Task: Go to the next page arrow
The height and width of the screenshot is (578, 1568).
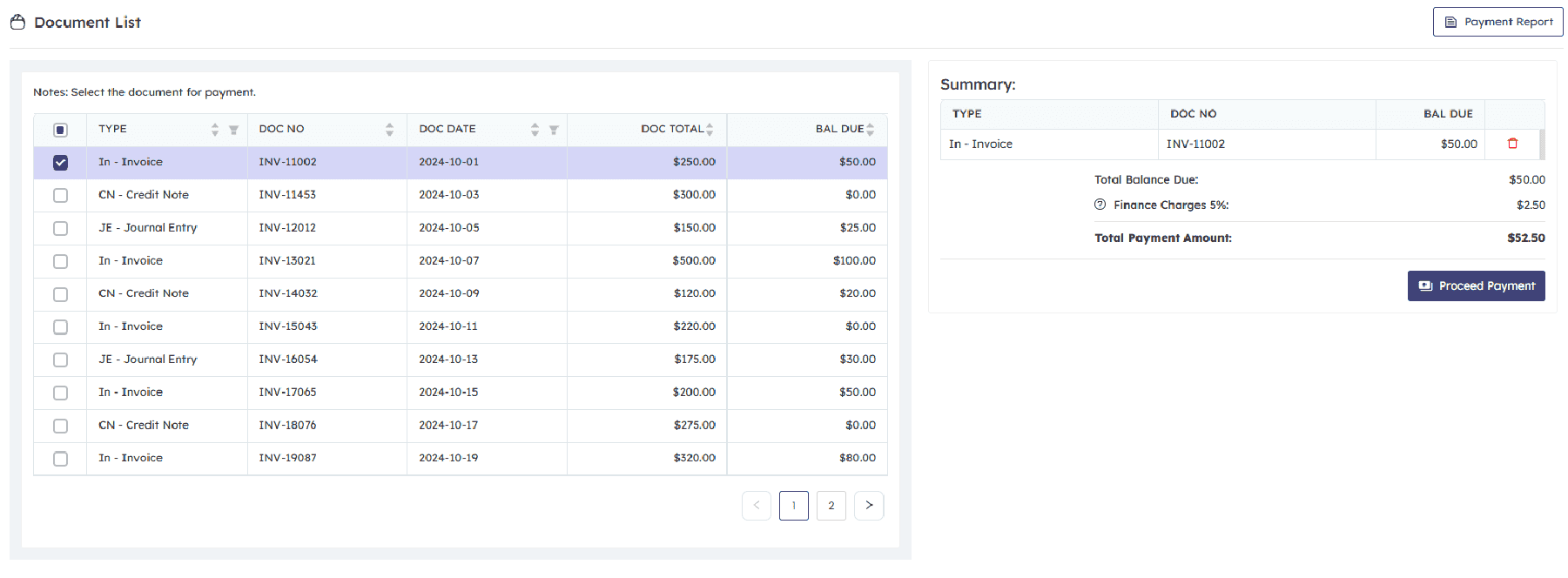Action: [869, 506]
